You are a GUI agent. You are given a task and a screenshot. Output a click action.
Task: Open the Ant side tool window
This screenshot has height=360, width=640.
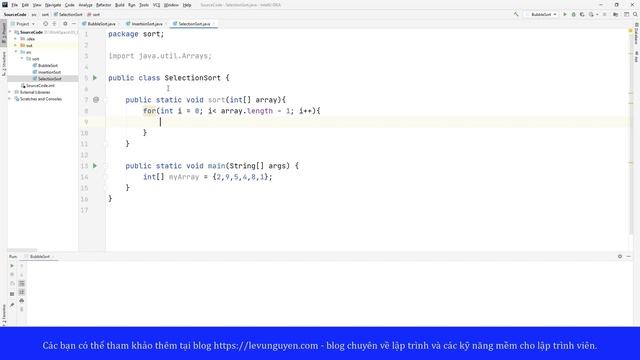pyautogui.click(x=636, y=56)
